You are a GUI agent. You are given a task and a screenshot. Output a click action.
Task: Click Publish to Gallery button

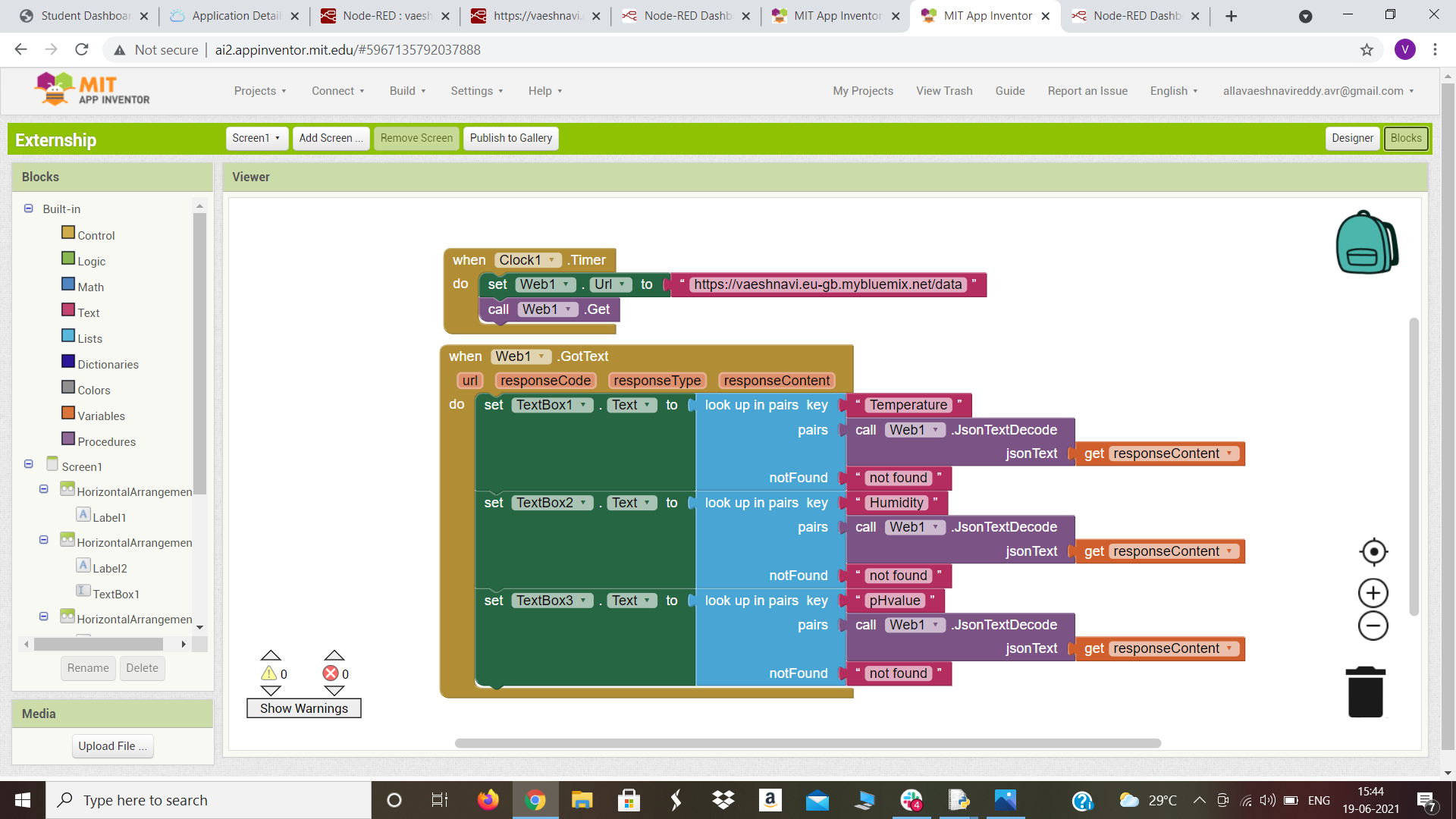510,137
